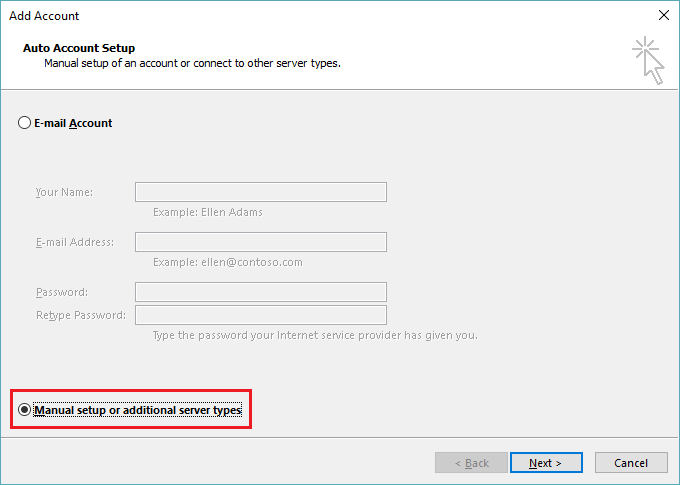Close the Add Account window

(x=663, y=16)
